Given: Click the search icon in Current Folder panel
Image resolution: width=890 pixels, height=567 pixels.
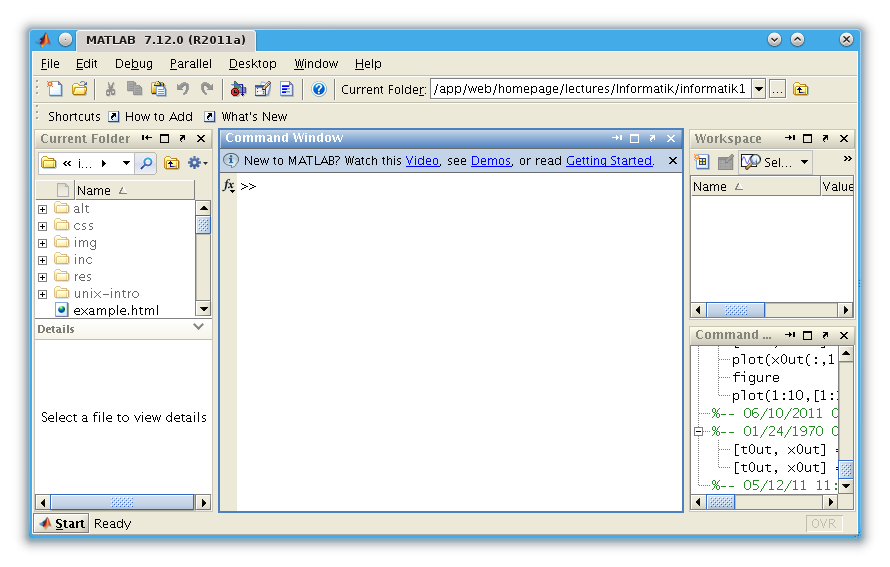Looking at the screenshot, I should pos(147,163).
